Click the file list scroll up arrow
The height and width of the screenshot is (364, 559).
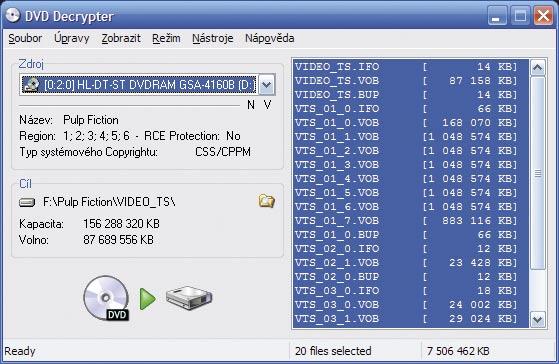(538, 67)
